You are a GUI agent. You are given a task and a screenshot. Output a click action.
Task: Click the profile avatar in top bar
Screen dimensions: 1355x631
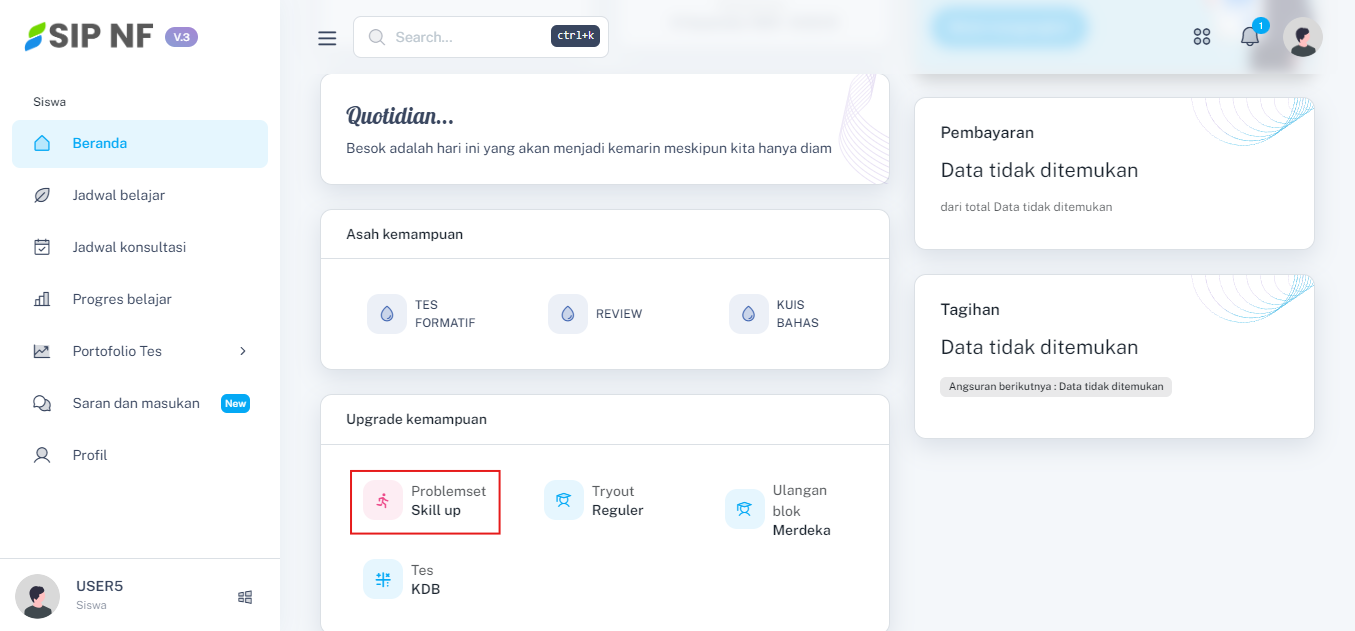click(x=1302, y=37)
